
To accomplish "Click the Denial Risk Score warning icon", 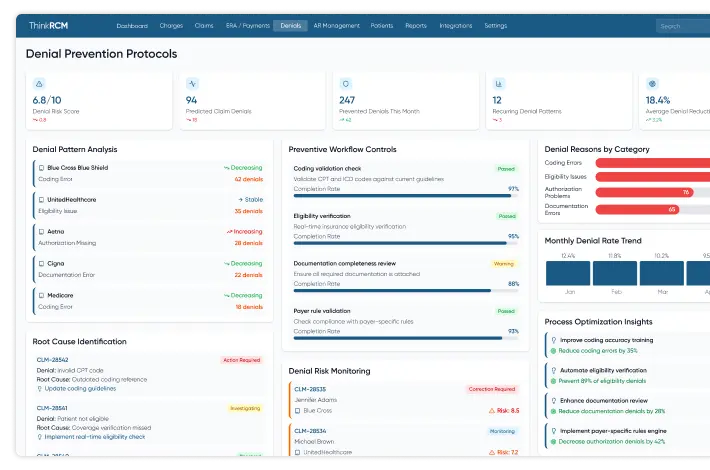I will point(39,84).
